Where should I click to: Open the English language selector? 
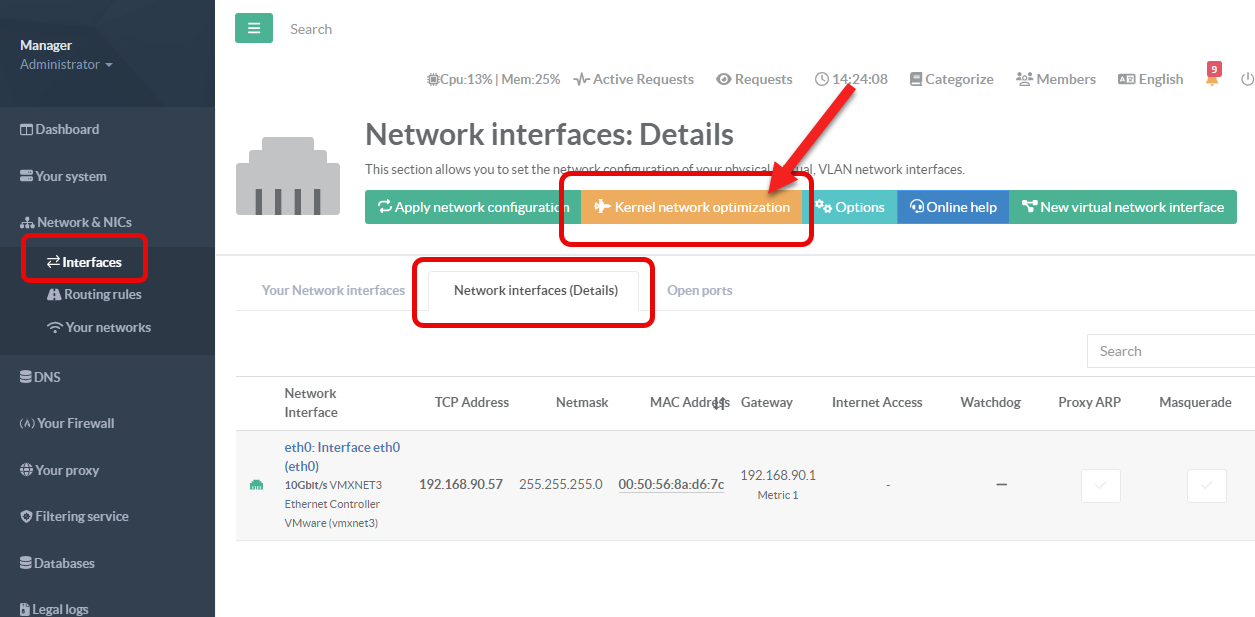pos(1150,79)
